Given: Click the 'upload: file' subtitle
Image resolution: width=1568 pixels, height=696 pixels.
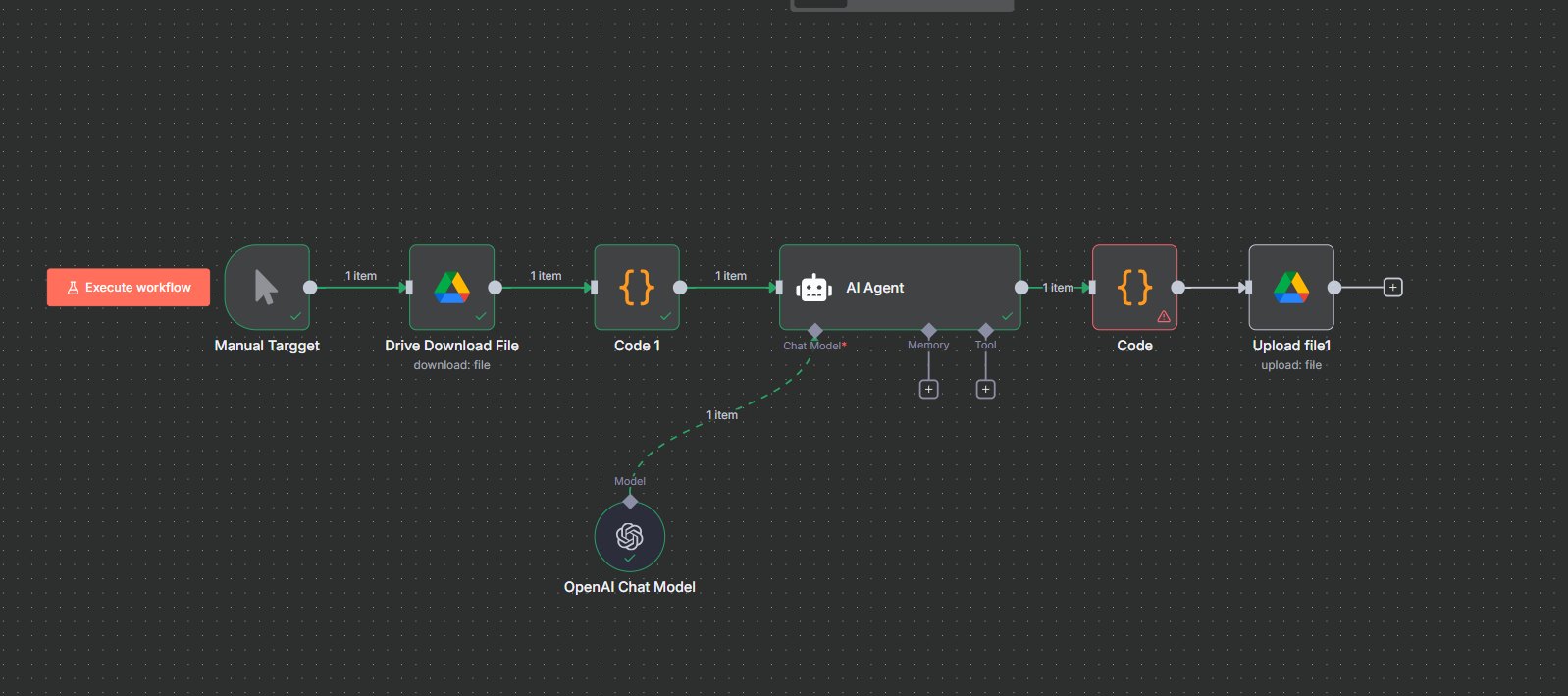Looking at the screenshot, I should tap(1291, 365).
